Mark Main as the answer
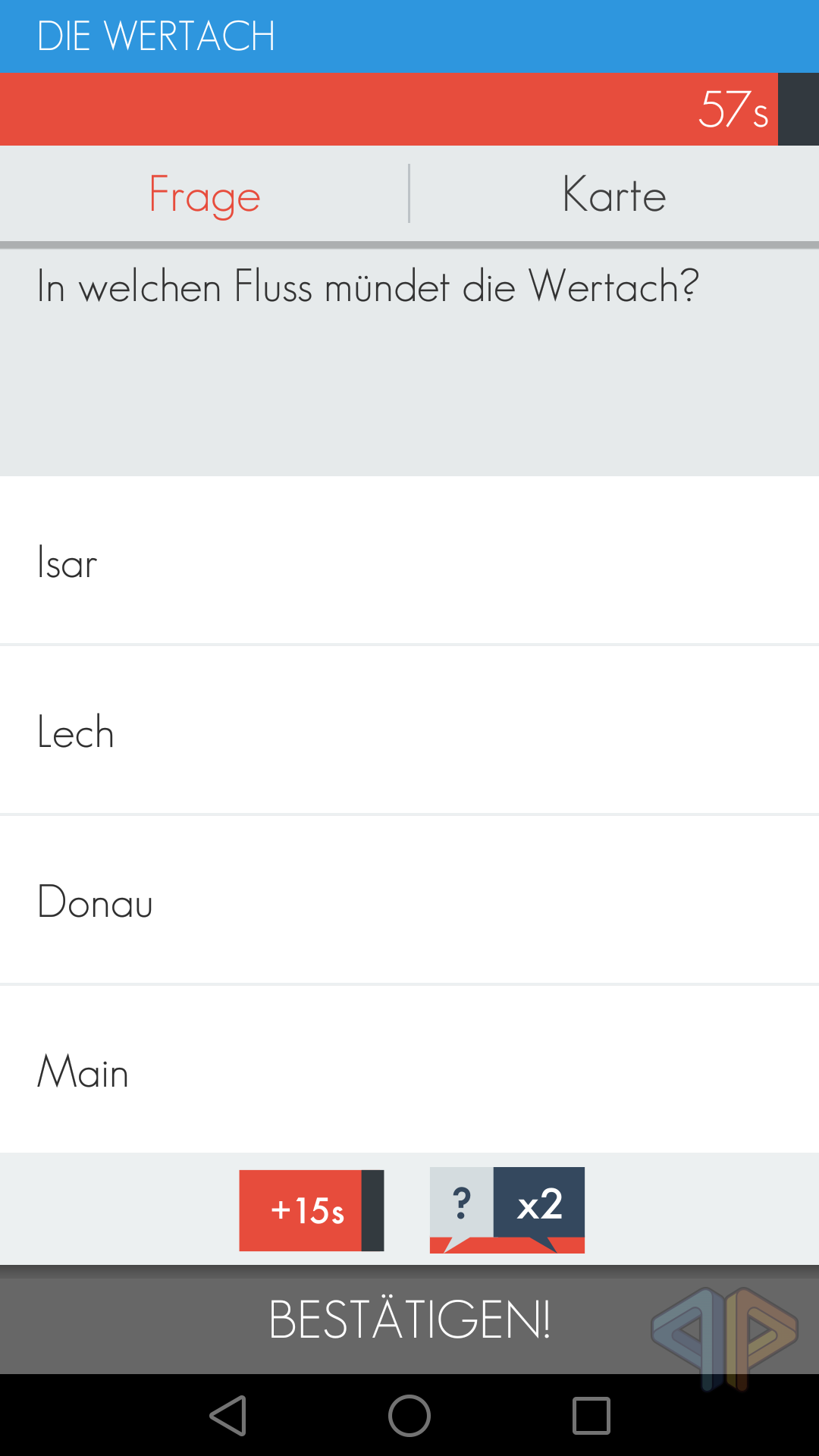The width and height of the screenshot is (819, 1456). pyautogui.click(x=409, y=1071)
